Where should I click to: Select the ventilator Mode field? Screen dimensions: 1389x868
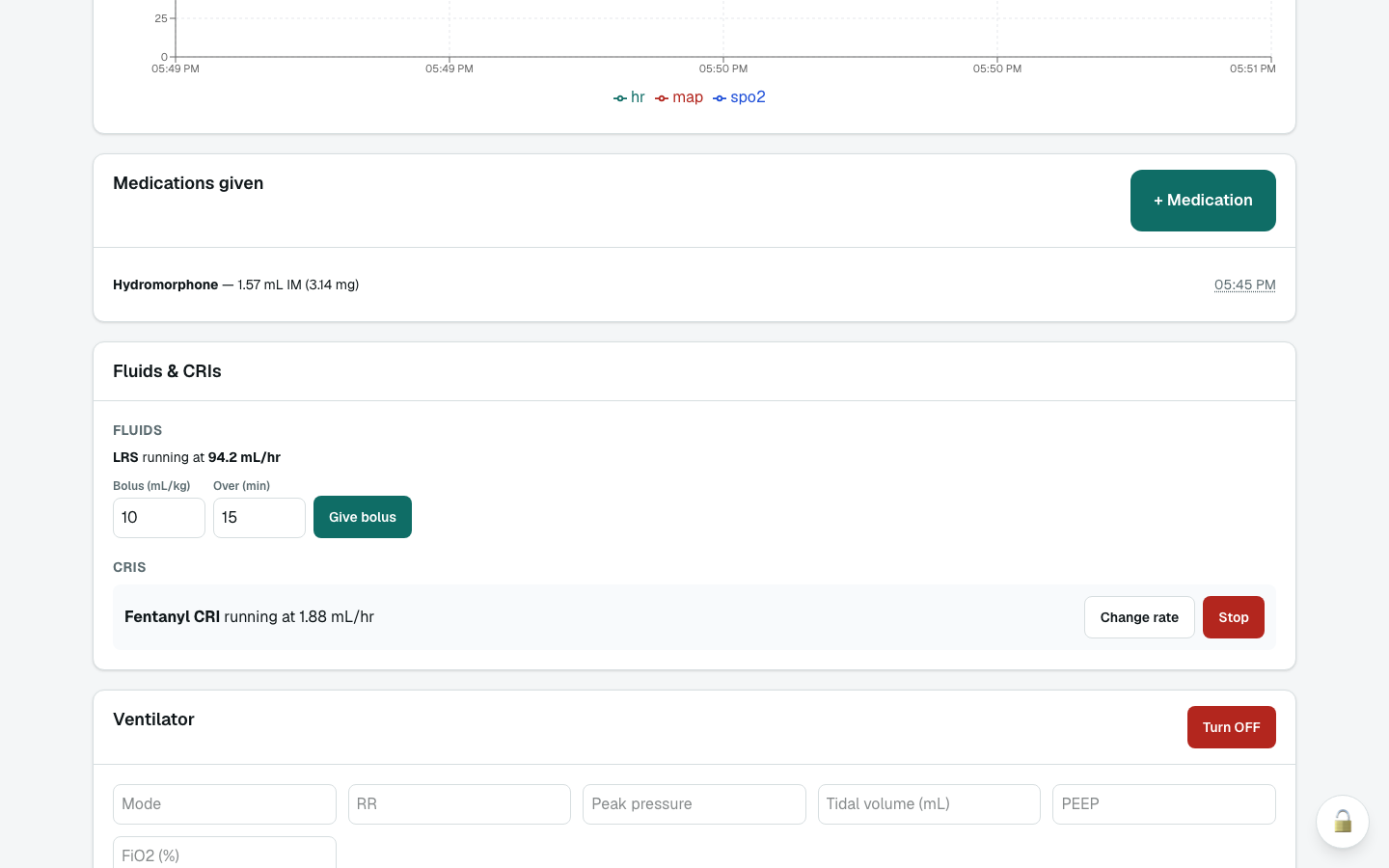225,804
